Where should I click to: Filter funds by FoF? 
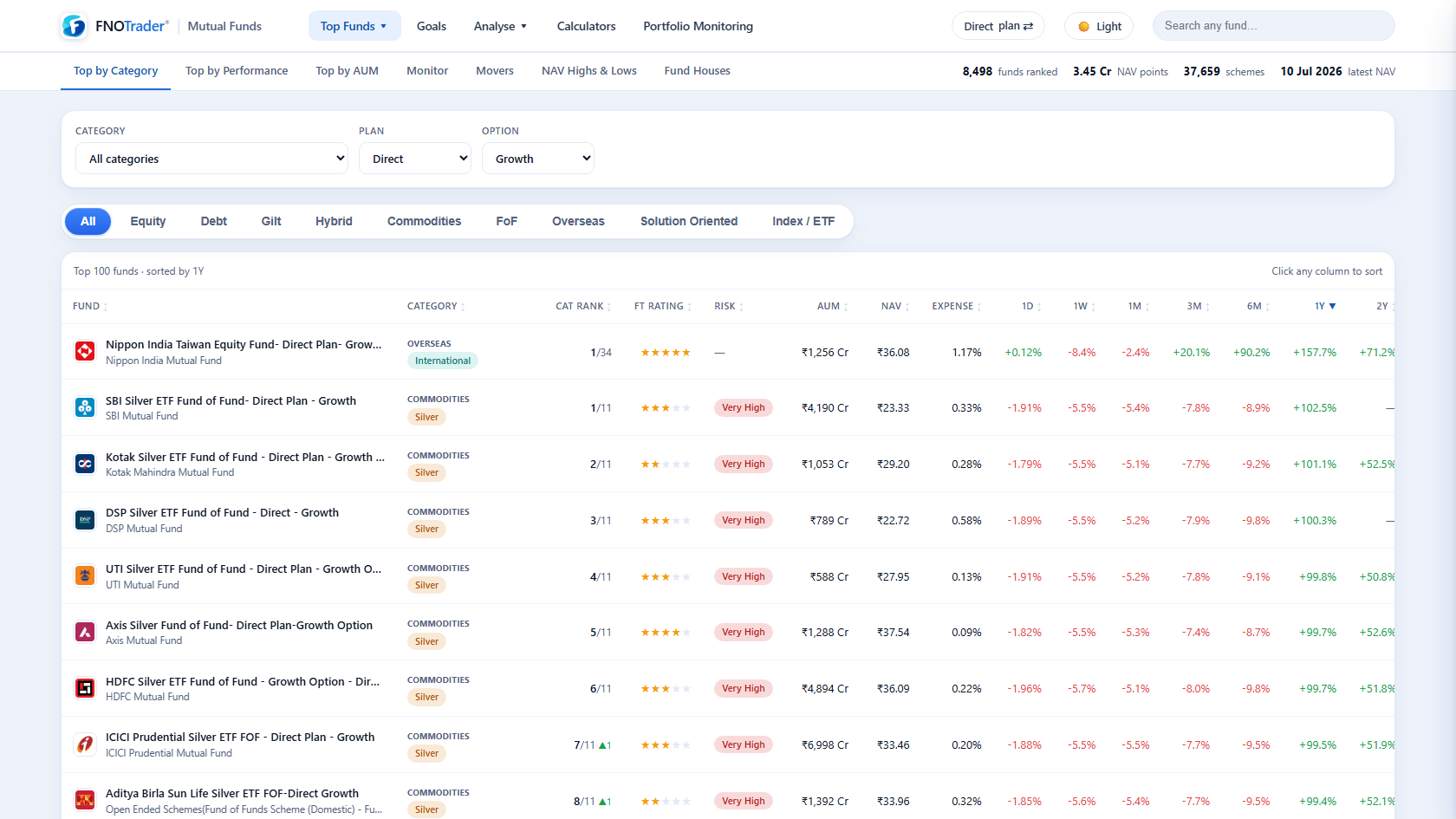506,221
